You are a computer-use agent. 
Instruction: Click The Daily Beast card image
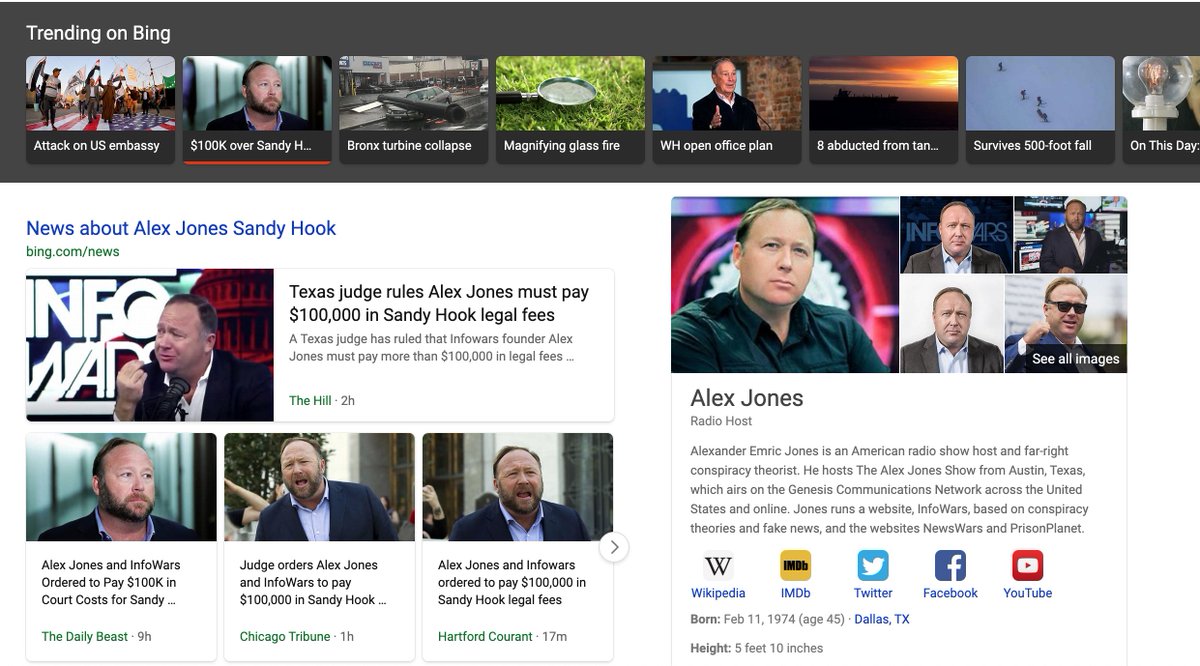[121, 487]
